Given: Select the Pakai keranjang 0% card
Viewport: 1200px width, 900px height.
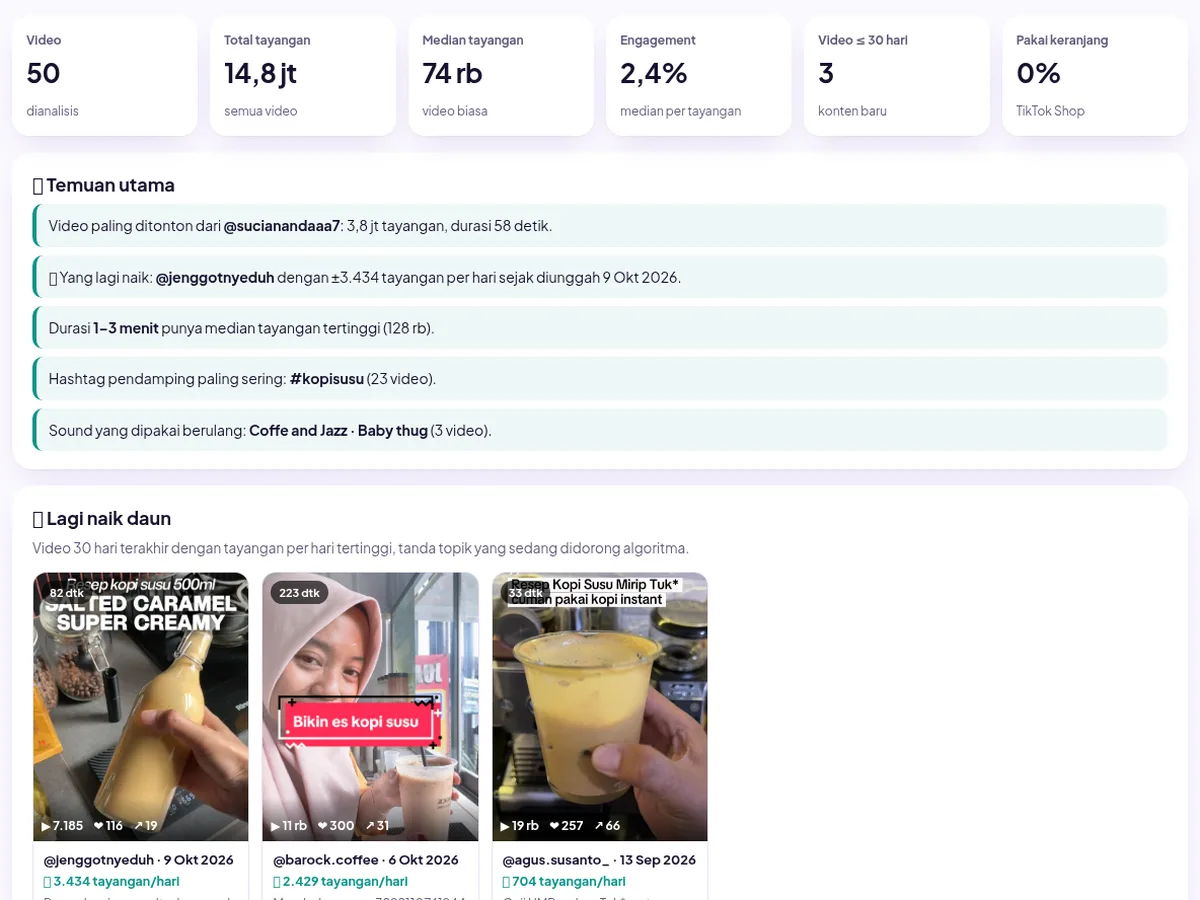Looking at the screenshot, I should (1095, 76).
